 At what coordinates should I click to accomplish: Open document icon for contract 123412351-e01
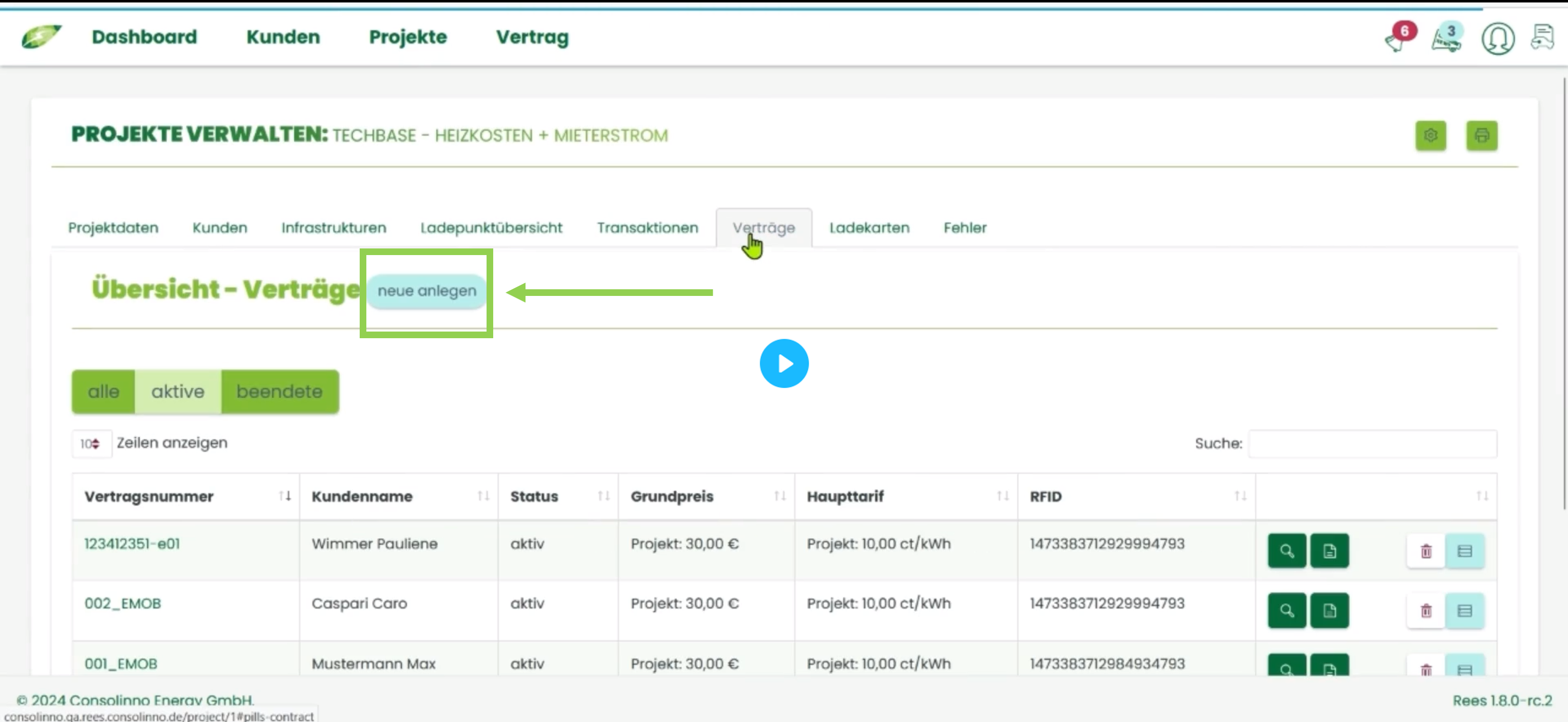point(1329,551)
